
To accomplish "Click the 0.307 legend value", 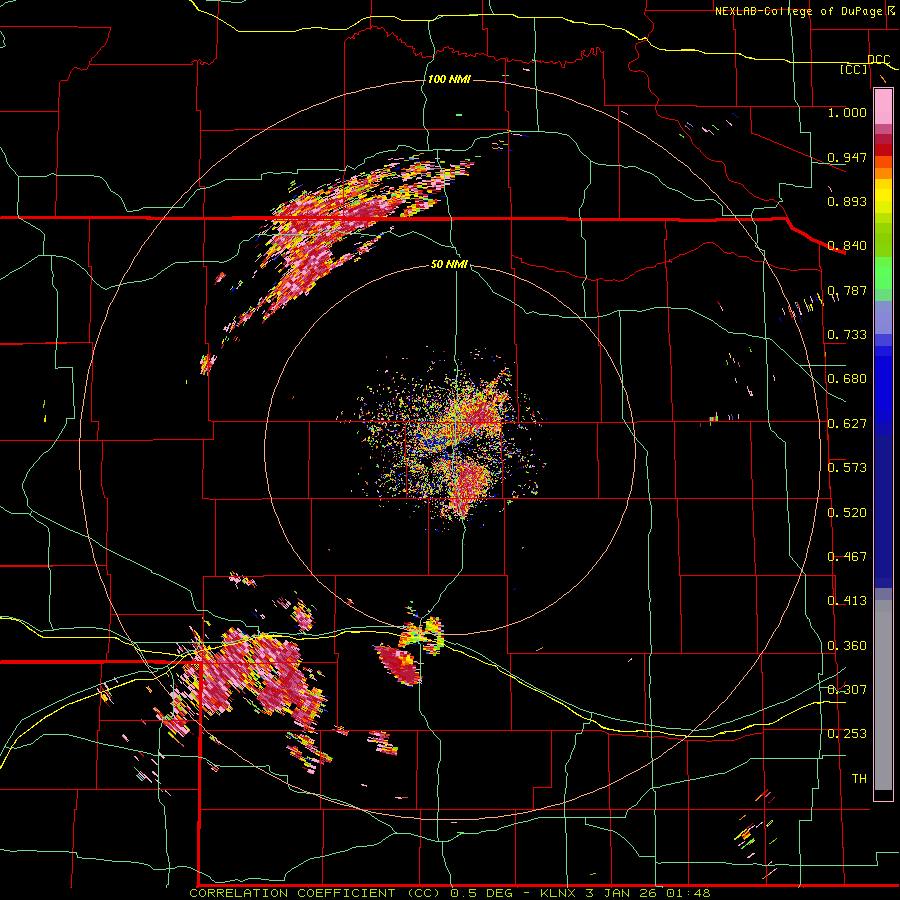I will 847,690.
